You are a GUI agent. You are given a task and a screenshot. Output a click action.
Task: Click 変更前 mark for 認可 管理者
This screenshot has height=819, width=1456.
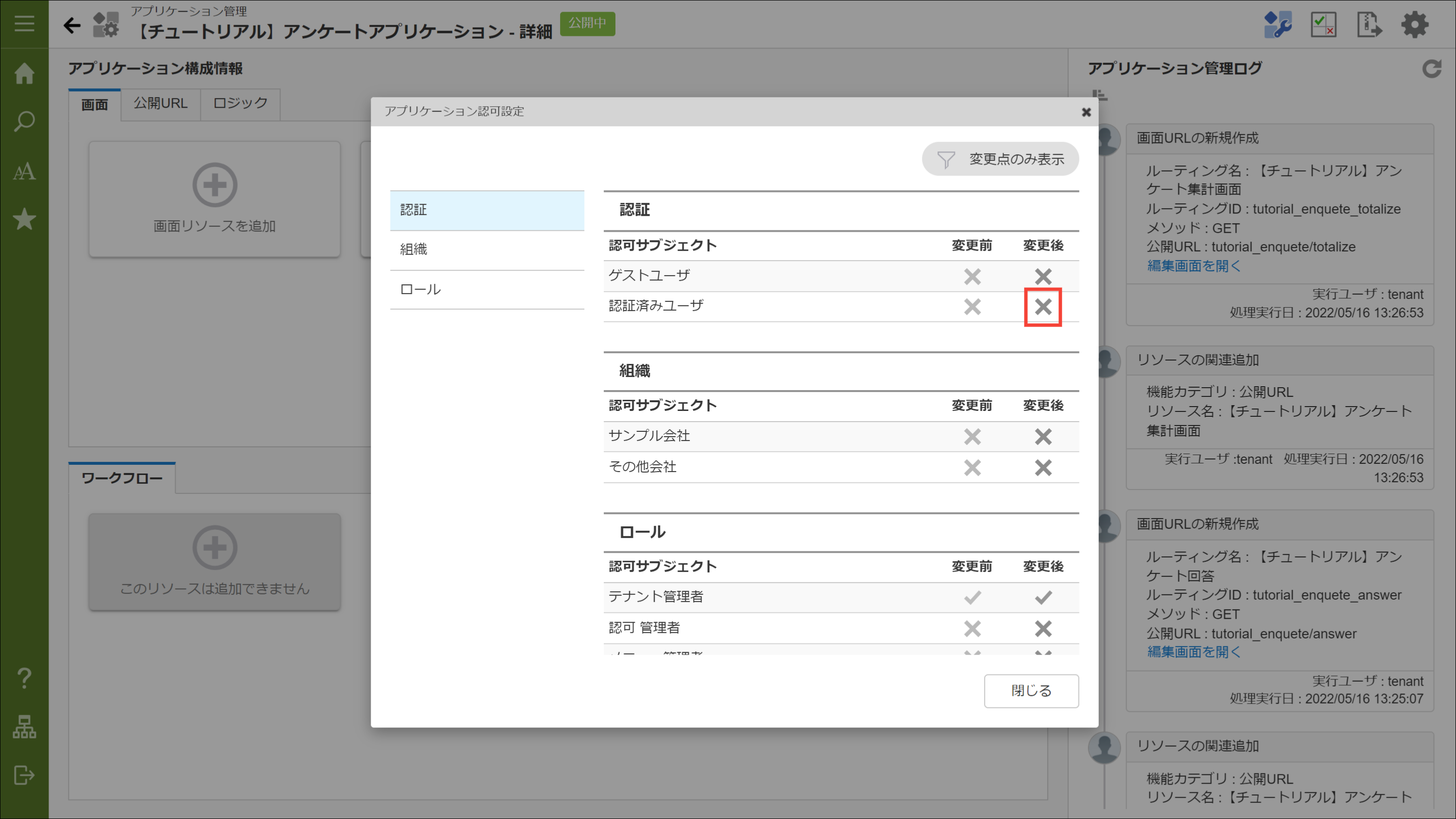pyautogui.click(x=972, y=628)
